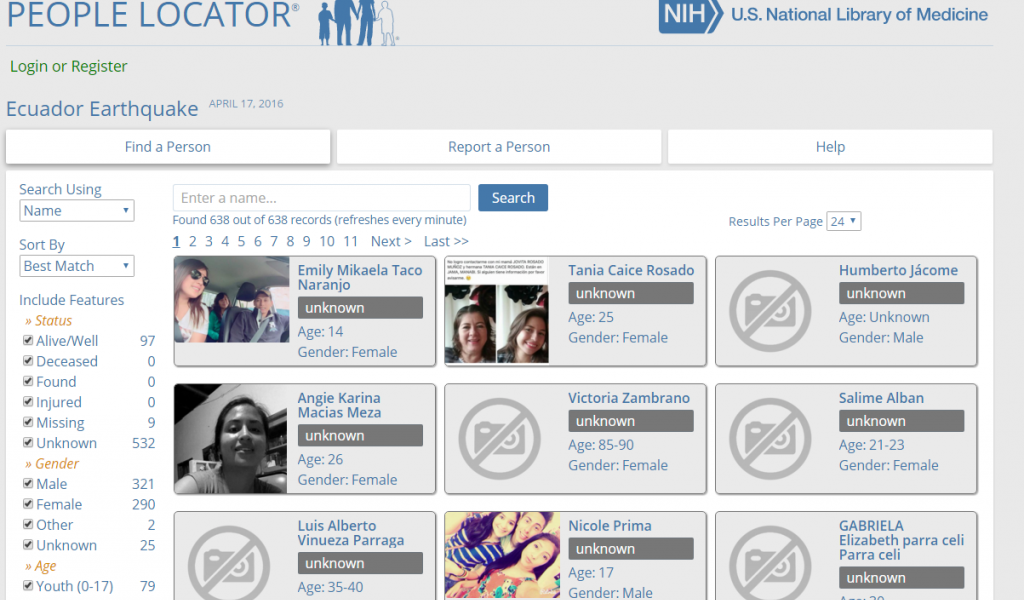This screenshot has height=600, width=1024.
Task: Toggle the Missing status checkbox
Action: pyautogui.click(x=28, y=423)
